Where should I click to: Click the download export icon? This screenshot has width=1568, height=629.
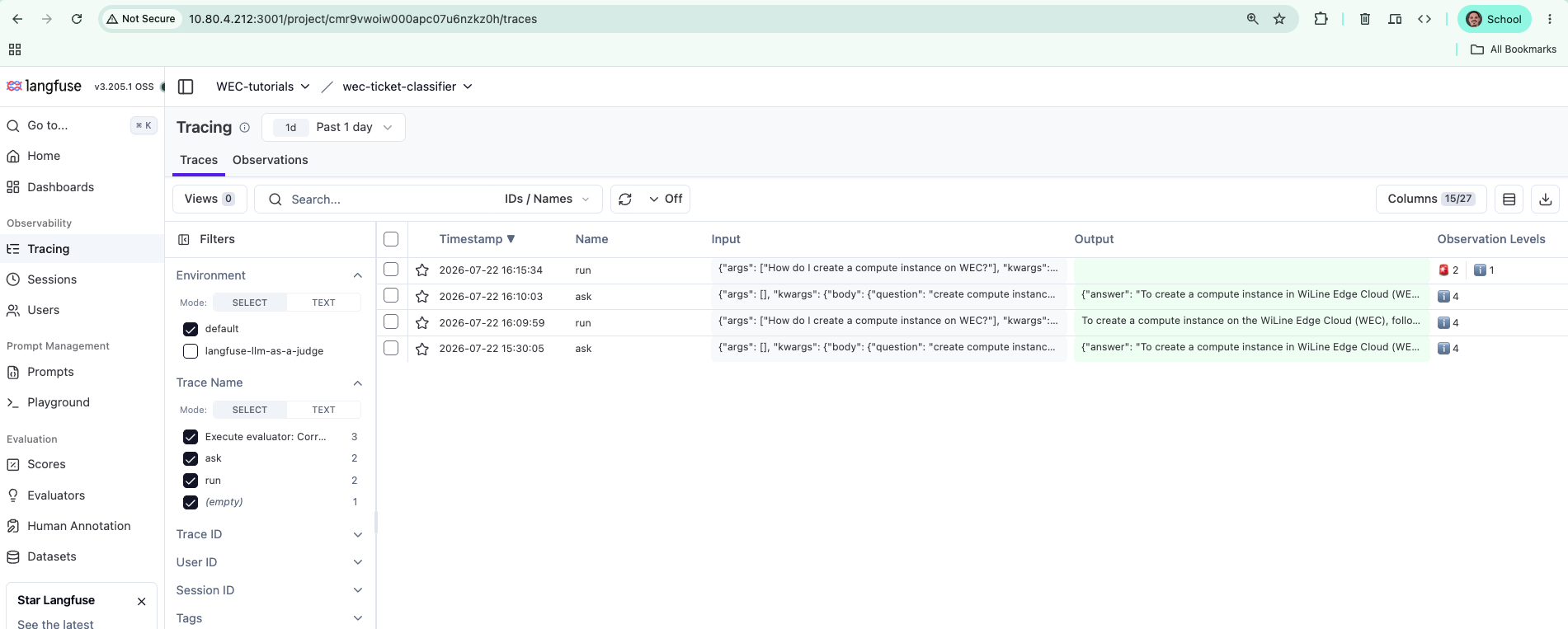click(x=1545, y=199)
